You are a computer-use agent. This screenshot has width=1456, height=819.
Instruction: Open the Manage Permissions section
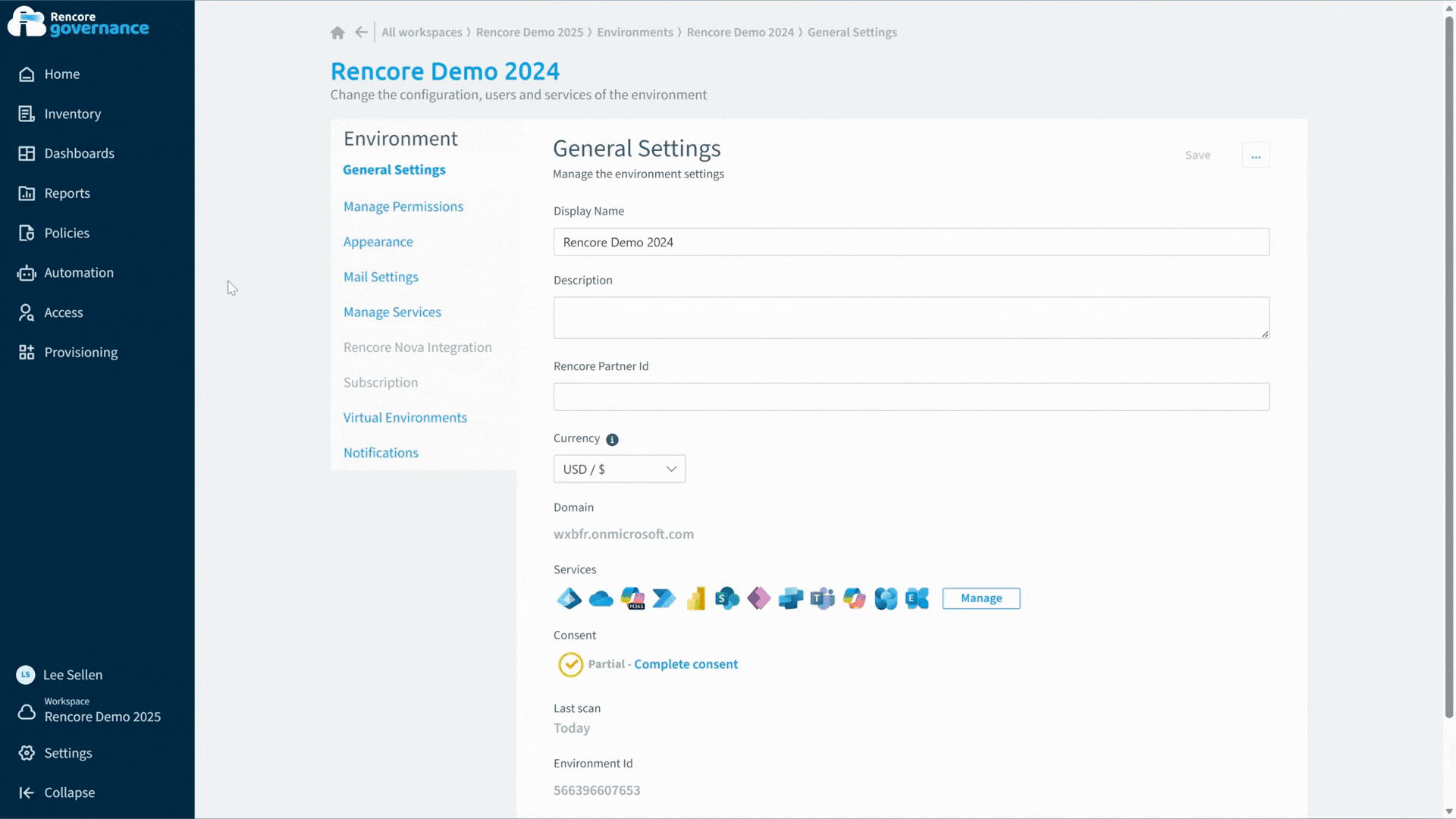[x=403, y=206]
